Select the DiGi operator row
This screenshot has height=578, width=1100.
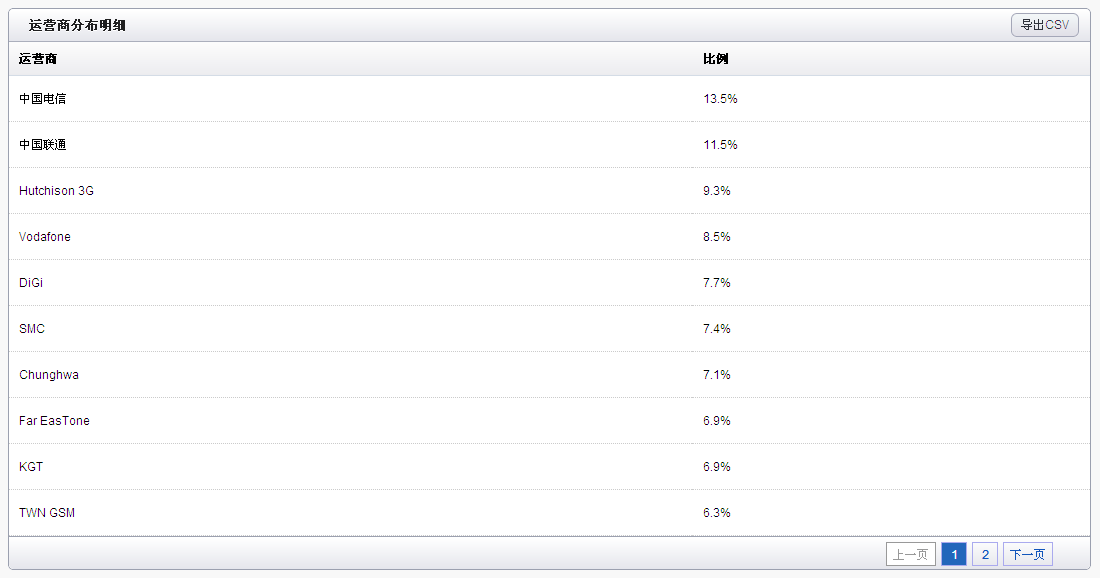pyautogui.click(x=31, y=283)
